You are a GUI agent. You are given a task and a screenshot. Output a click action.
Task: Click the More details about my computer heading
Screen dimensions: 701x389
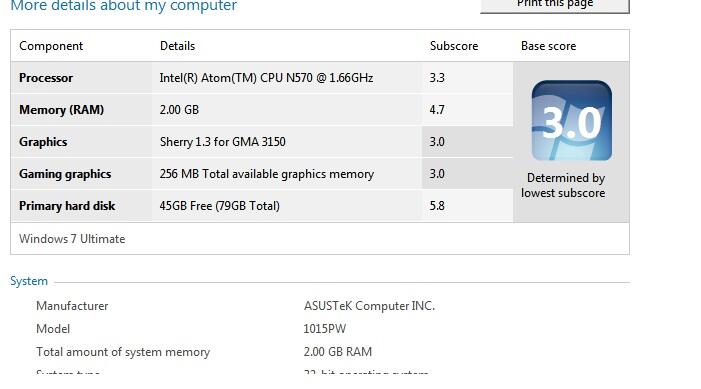pos(123,6)
